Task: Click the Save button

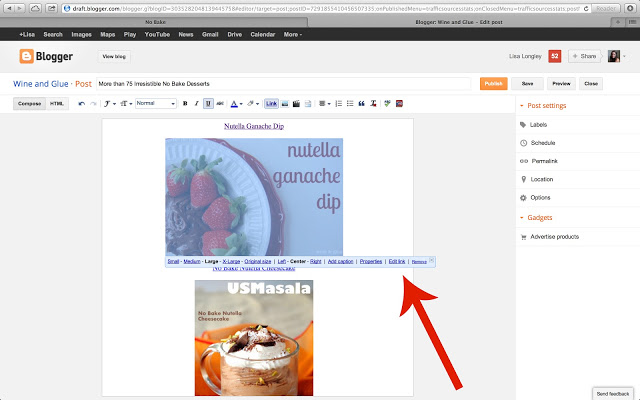Action: pos(527,84)
